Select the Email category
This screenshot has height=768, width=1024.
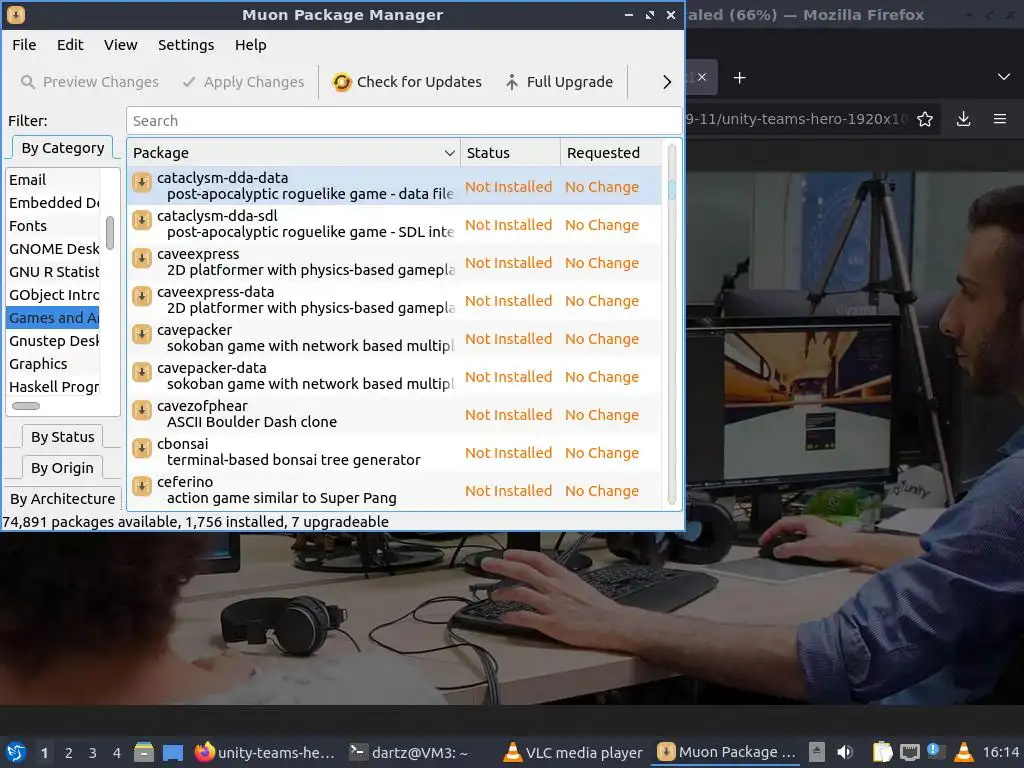54,180
